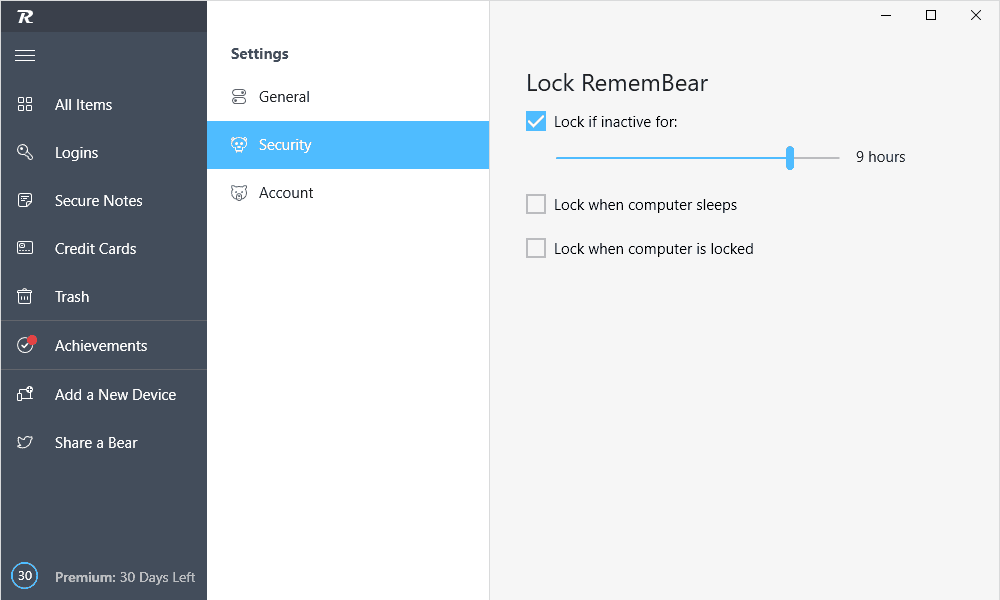
Task: Open Logins via the key icon
Action: click(x=25, y=152)
